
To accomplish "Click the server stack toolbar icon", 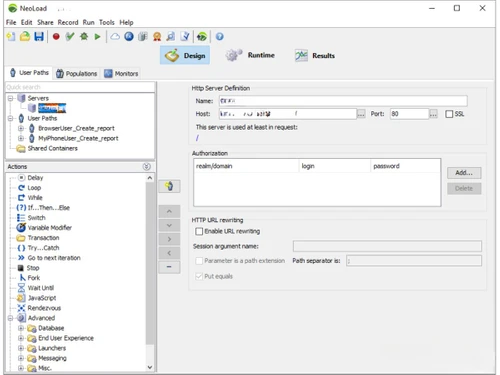I will [x=143, y=37].
